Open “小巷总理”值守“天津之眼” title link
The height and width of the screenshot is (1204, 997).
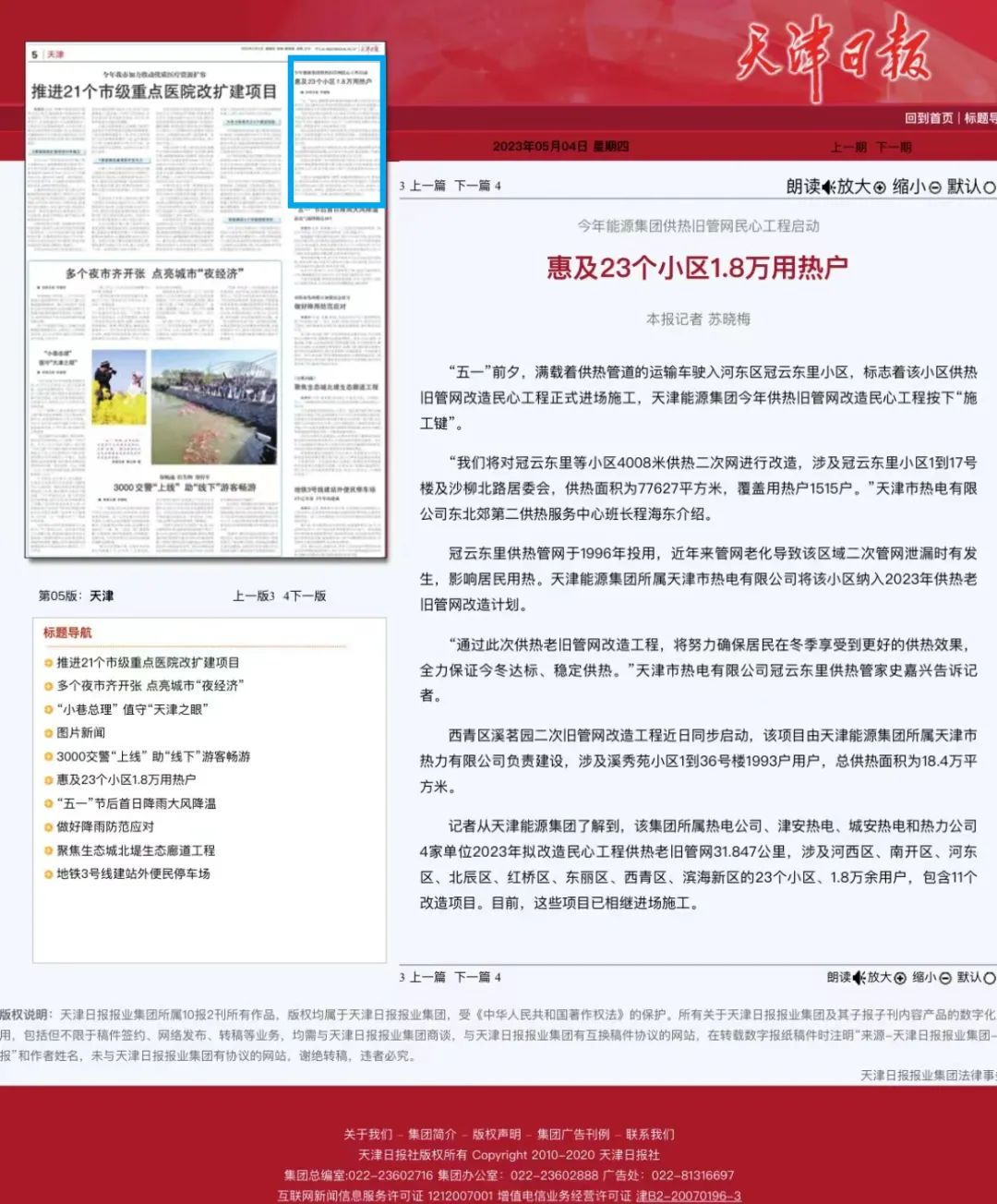132,709
